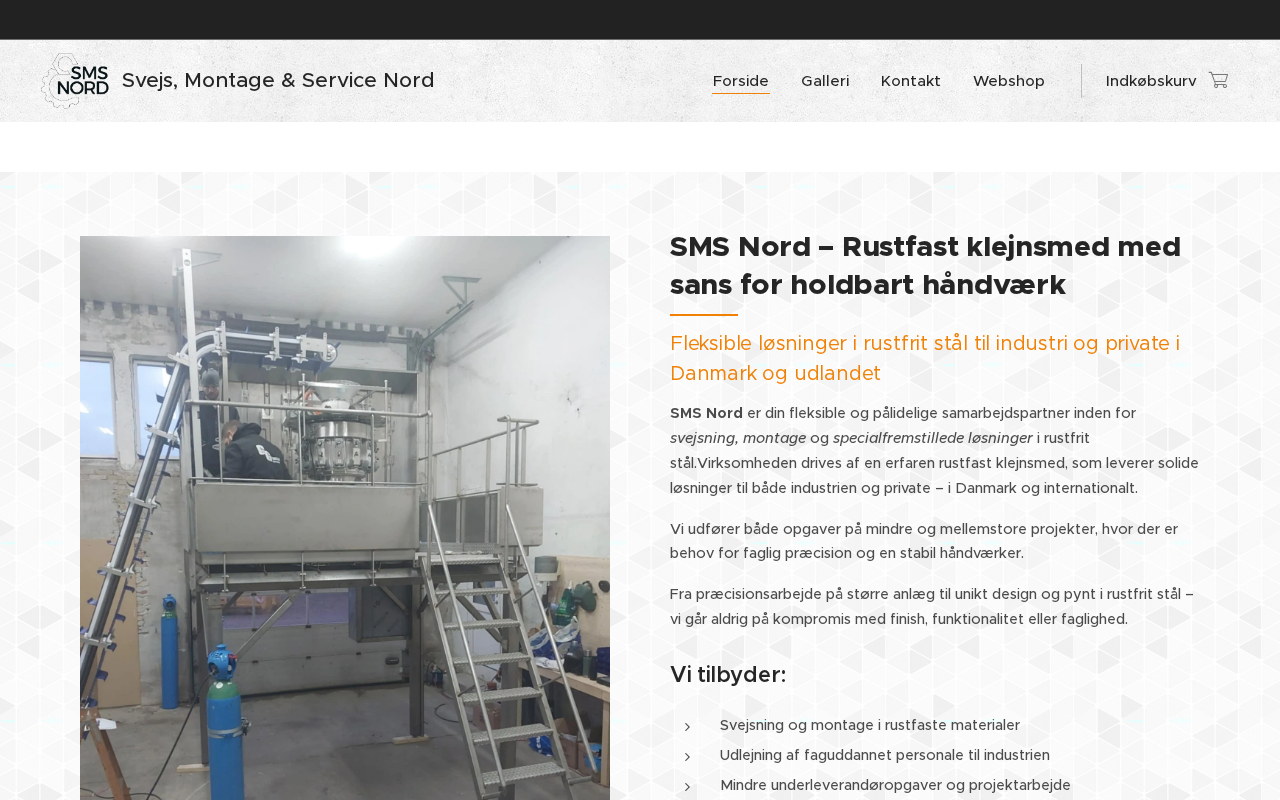1280x800 pixels.
Task: Go to the Galleri page
Action: click(825, 81)
